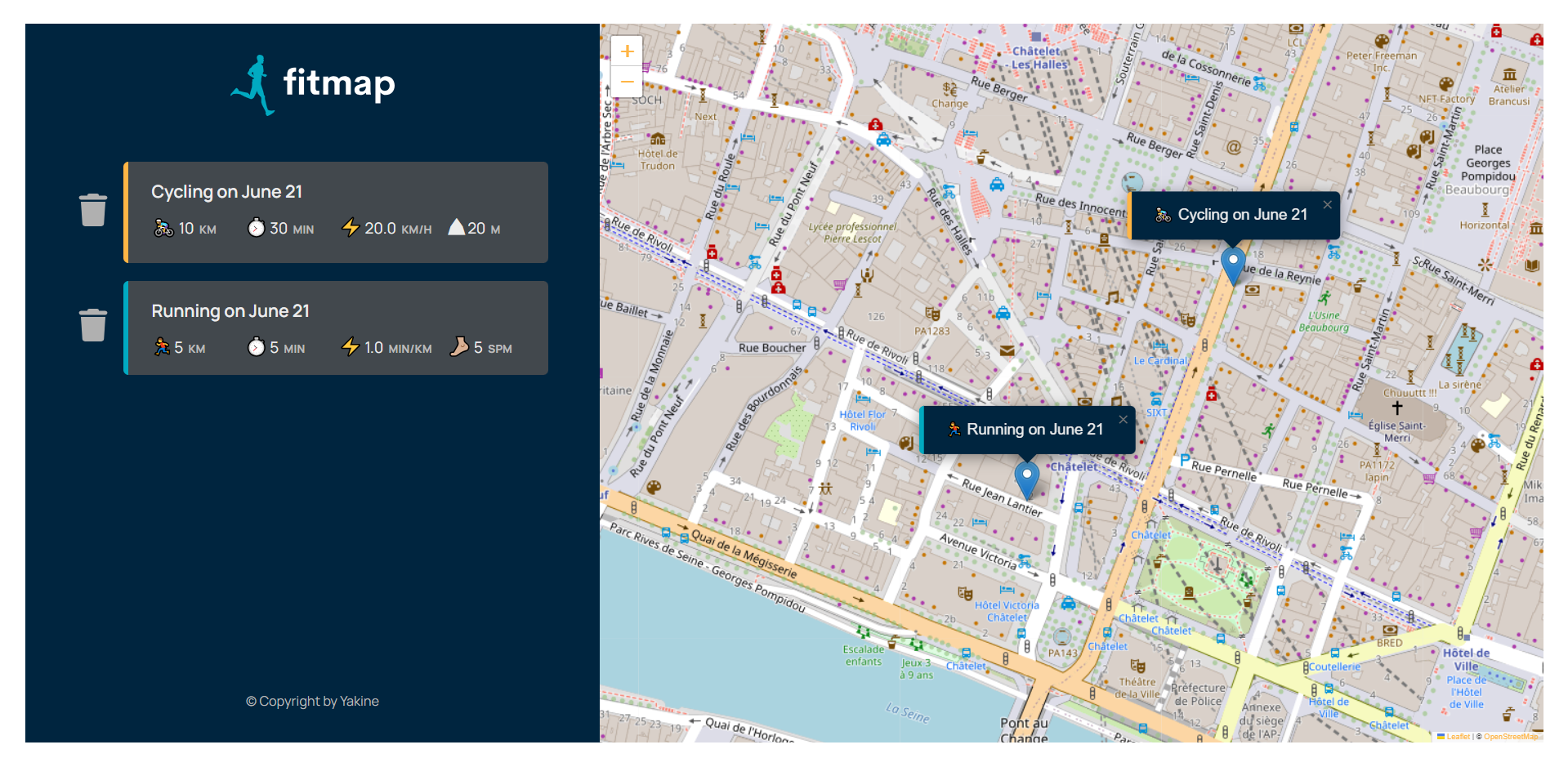Click the fitmap title text
The height and width of the screenshot is (767, 1568).
coord(339,83)
